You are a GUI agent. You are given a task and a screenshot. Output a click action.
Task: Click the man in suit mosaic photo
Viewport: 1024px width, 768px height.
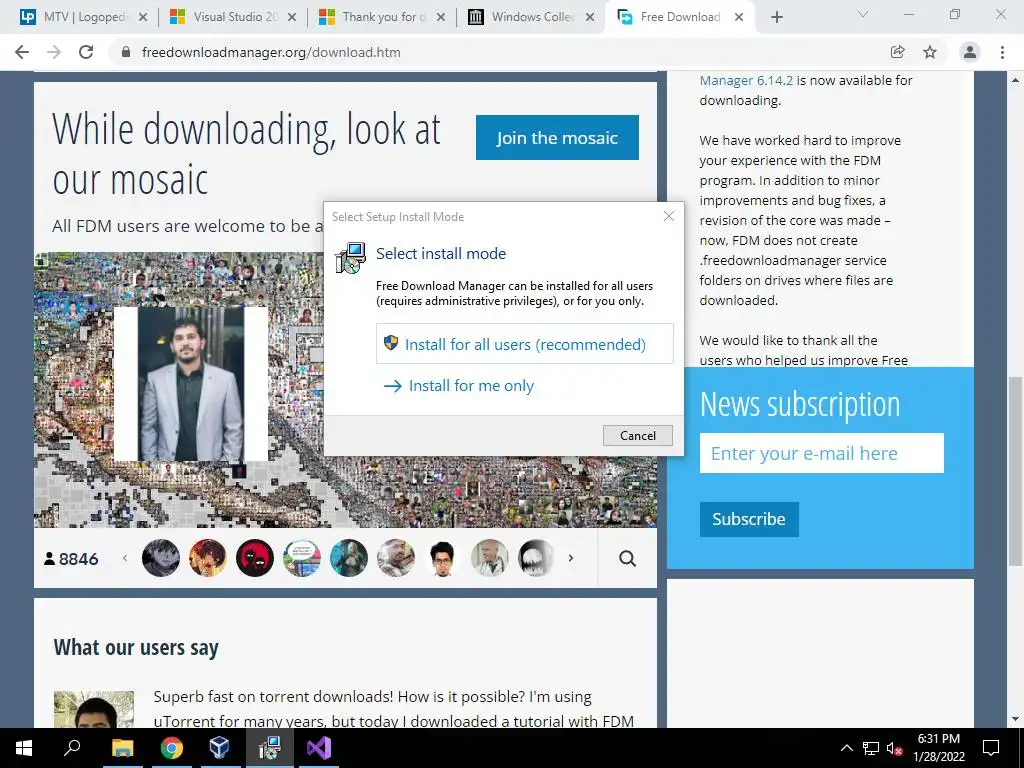[x=191, y=384]
